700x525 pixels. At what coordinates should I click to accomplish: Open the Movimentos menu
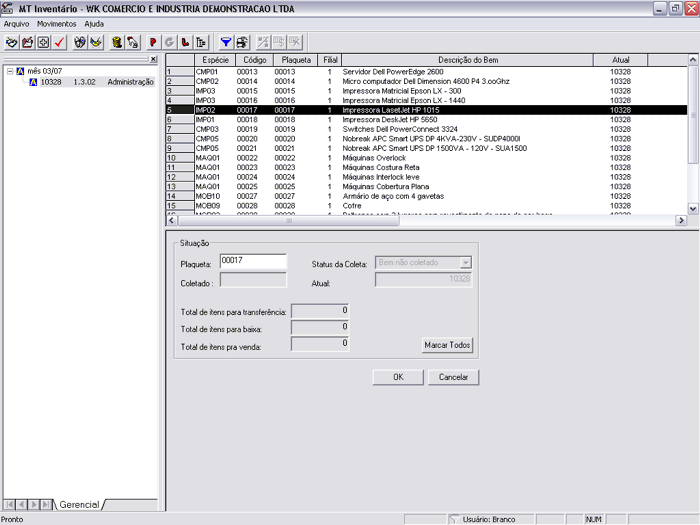(57, 23)
